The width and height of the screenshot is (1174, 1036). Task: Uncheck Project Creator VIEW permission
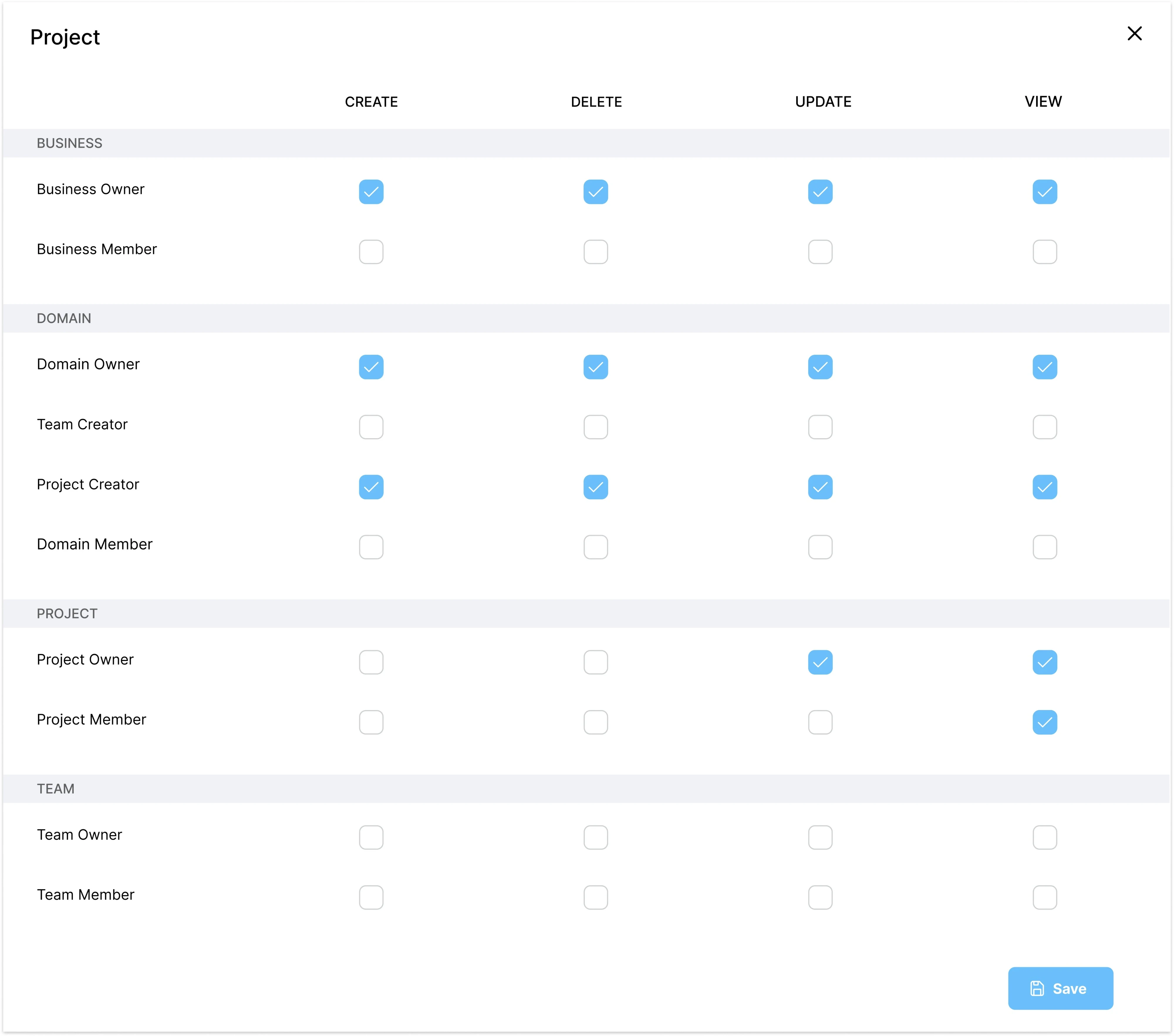pyautogui.click(x=1045, y=487)
